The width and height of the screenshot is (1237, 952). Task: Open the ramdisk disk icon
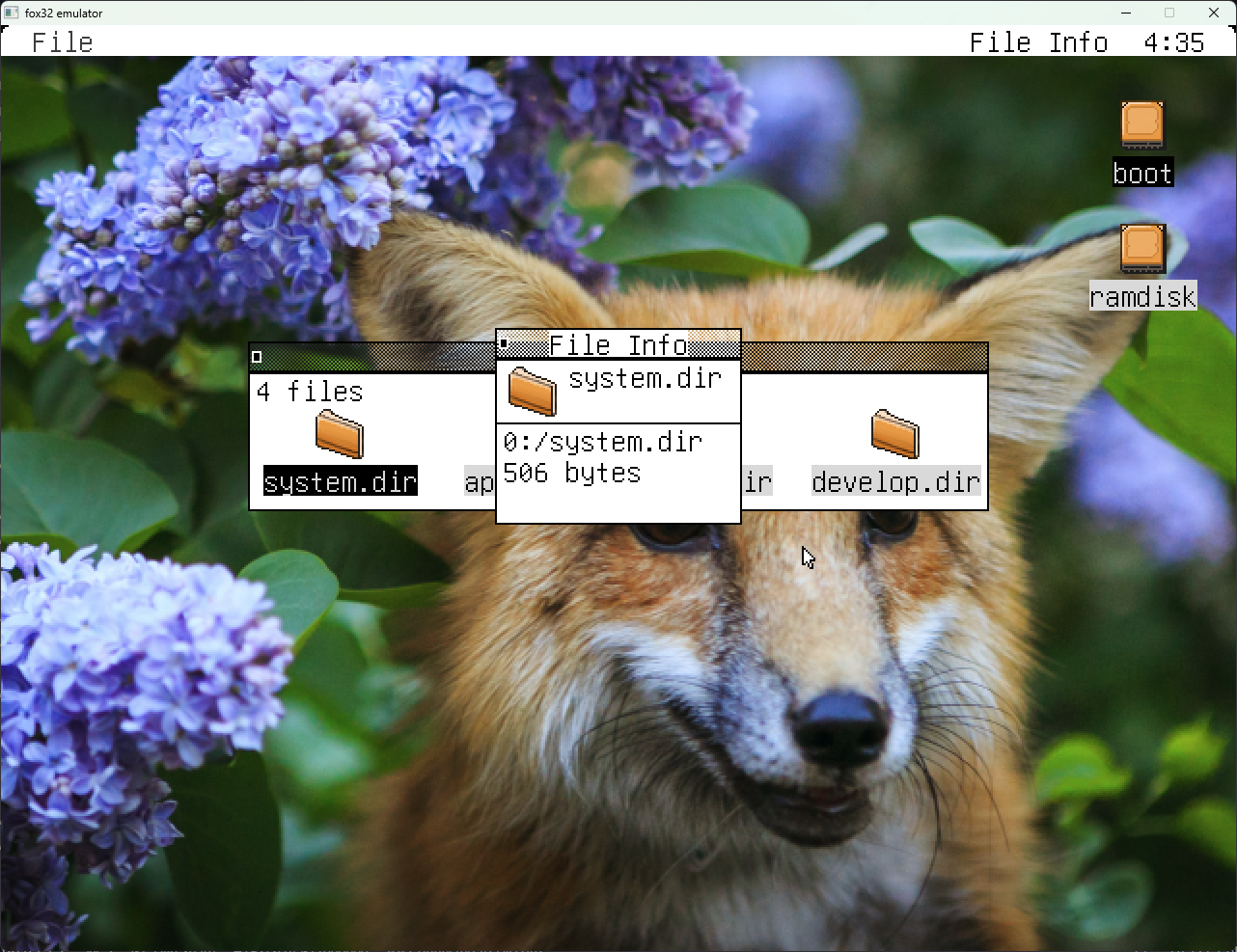[1142, 248]
